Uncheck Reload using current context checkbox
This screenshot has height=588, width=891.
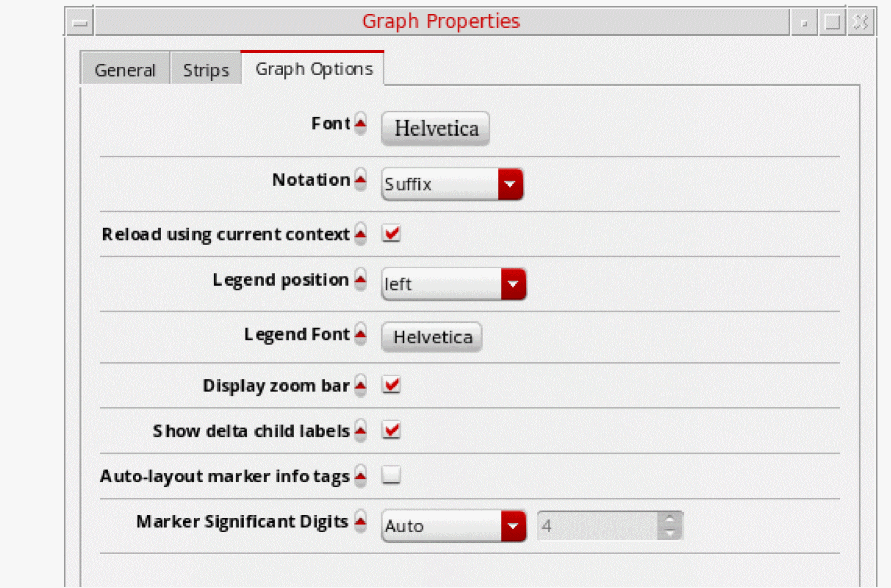tap(392, 234)
